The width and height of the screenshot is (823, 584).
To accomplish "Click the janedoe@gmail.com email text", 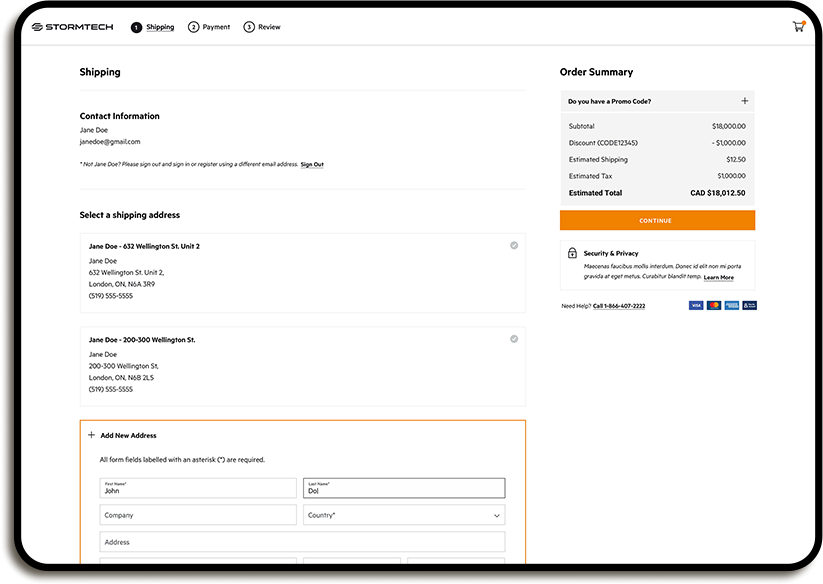I will point(110,142).
